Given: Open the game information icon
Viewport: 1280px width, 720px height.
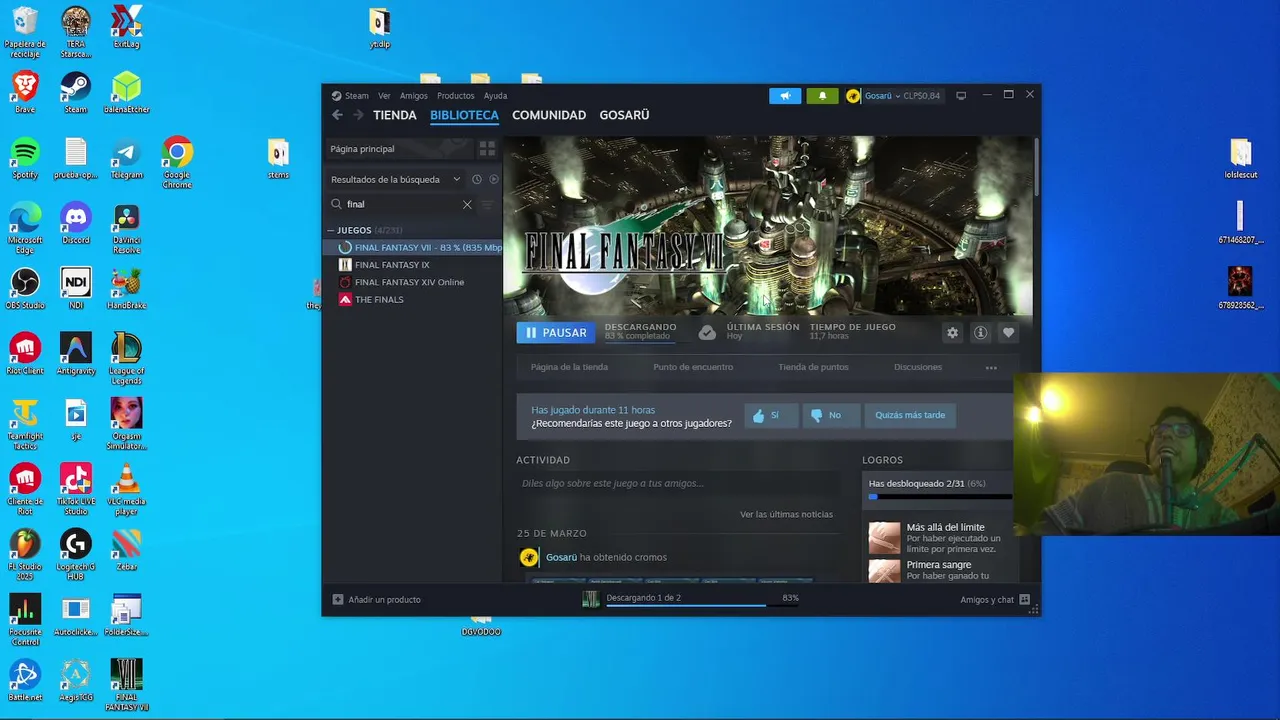Looking at the screenshot, I should (x=980, y=333).
